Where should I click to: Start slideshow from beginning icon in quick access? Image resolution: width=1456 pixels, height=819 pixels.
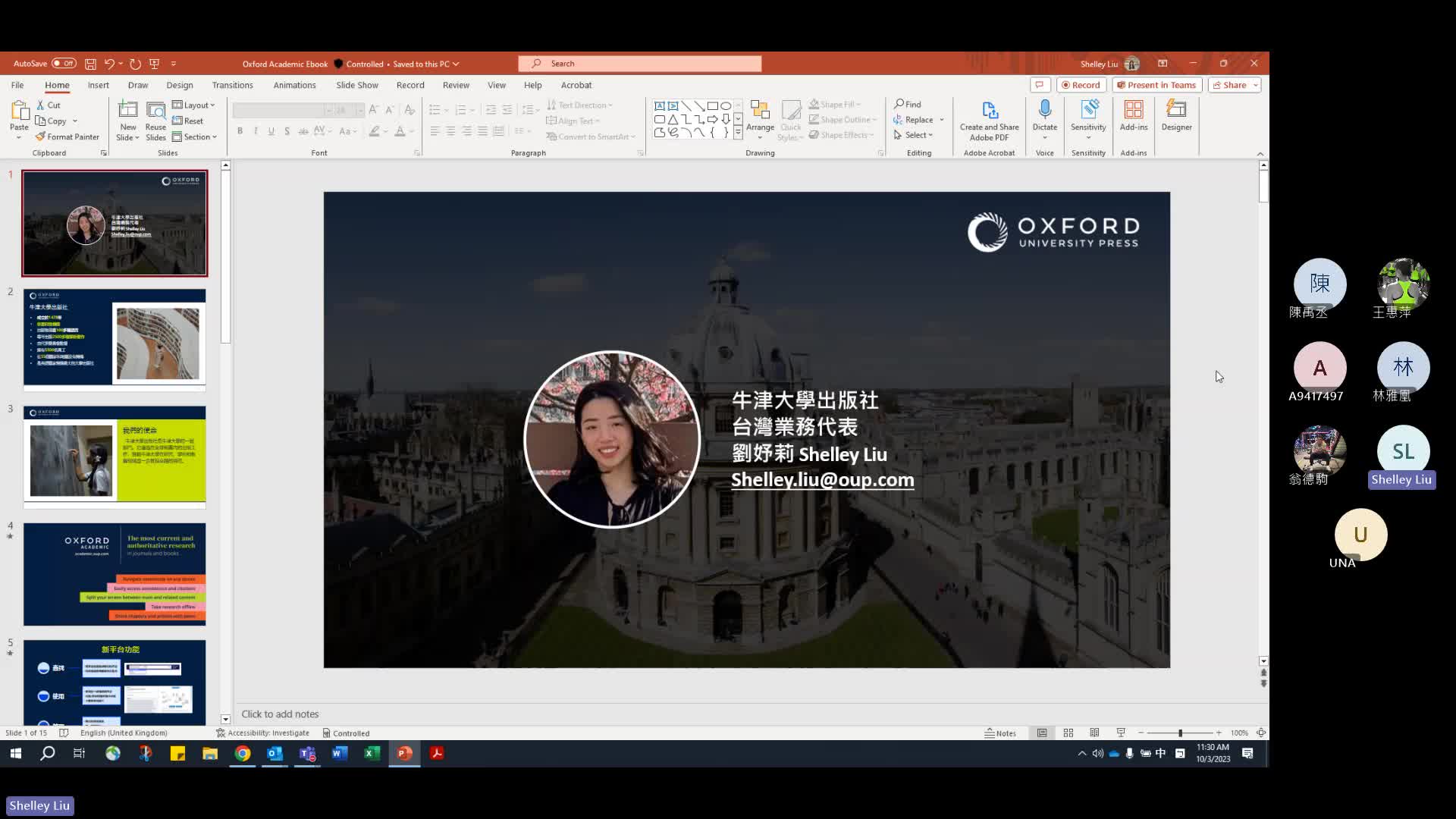point(155,64)
